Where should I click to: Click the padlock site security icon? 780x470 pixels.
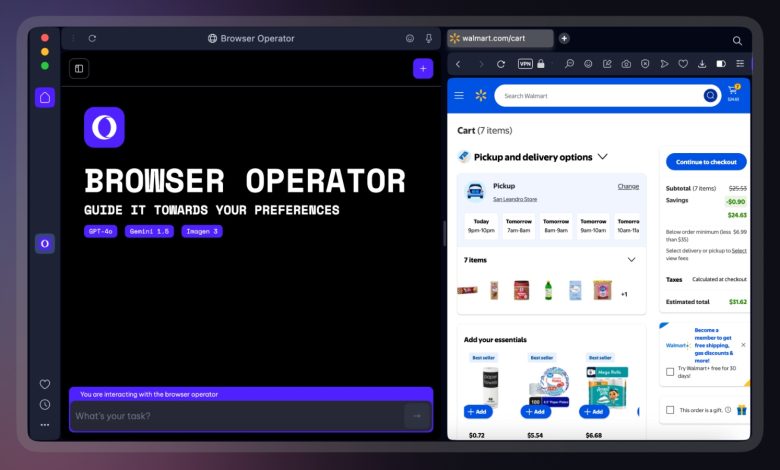tap(541, 64)
